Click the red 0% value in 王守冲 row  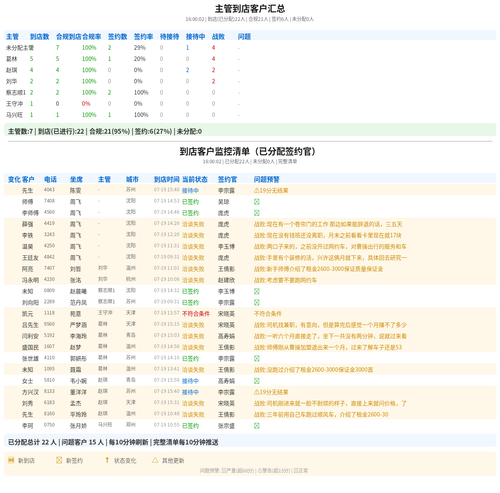click(86, 104)
